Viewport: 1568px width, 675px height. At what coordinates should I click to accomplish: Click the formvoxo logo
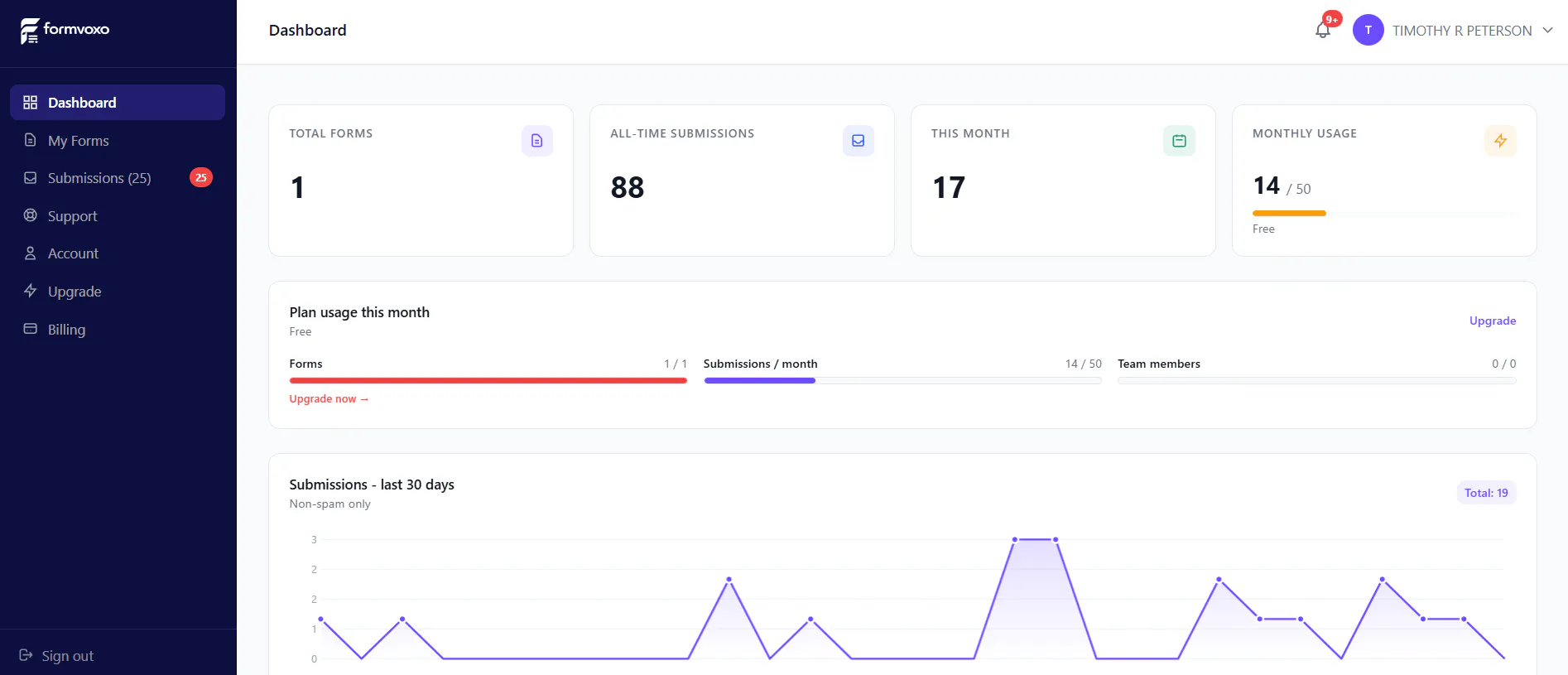pyautogui.click(x=65, y=31)
